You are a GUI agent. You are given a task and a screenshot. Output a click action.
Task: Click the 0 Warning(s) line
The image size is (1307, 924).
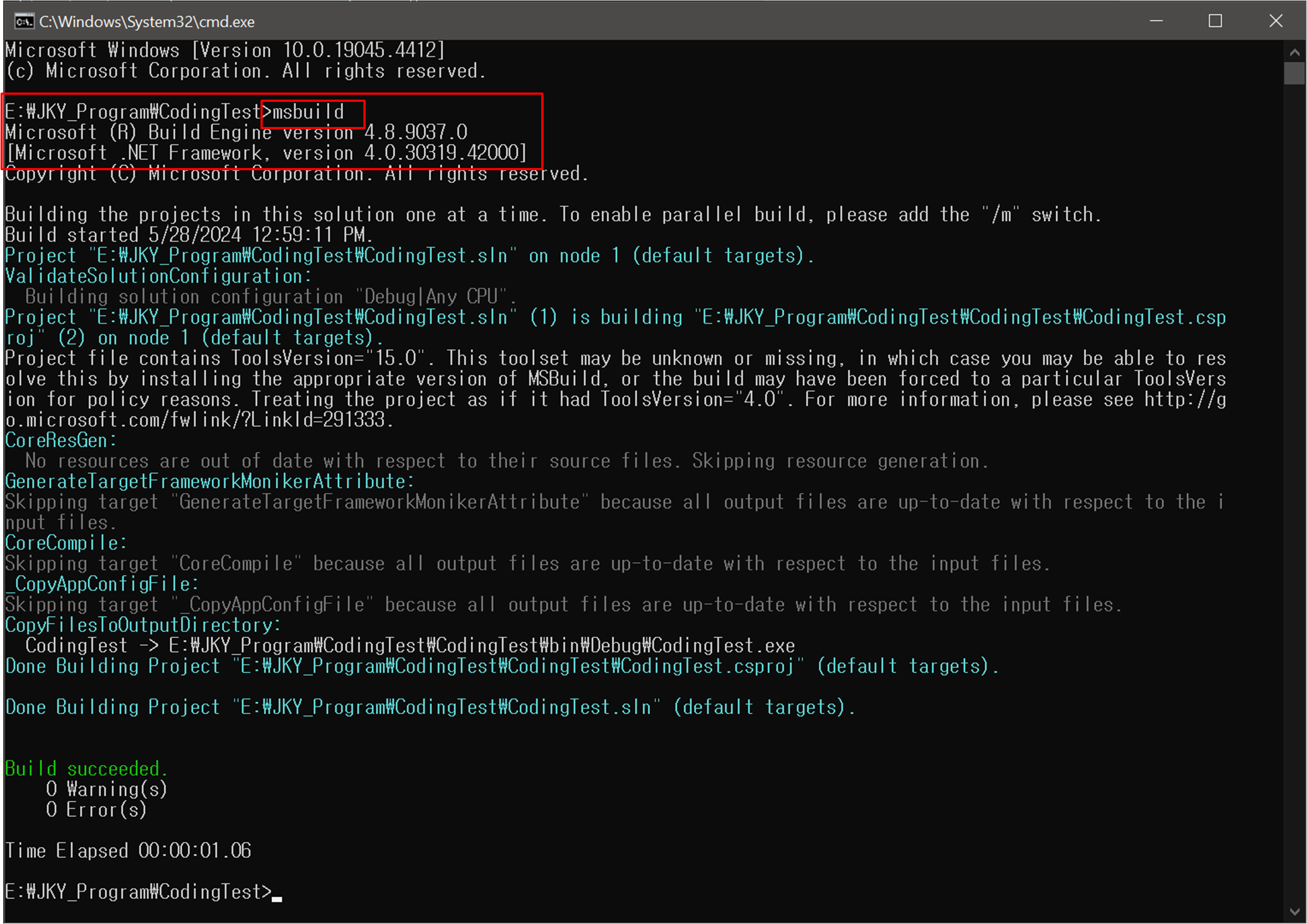click(x=106, y=789)
